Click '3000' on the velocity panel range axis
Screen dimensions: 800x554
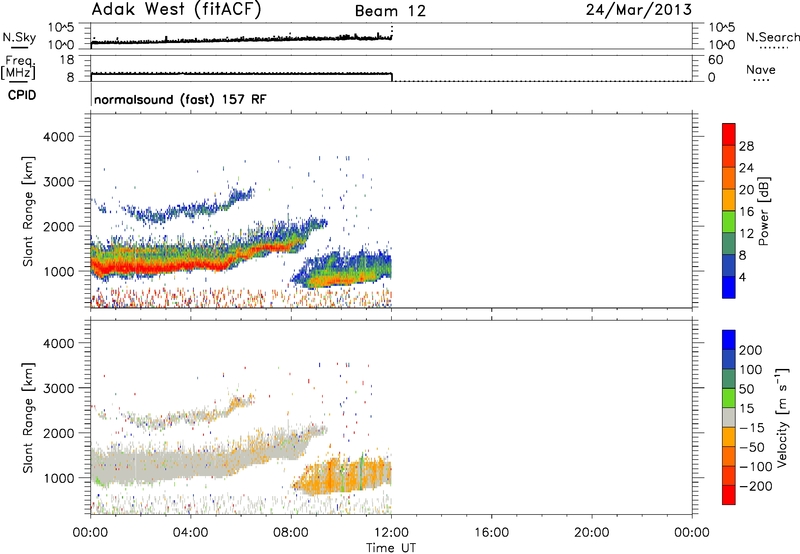58,388
